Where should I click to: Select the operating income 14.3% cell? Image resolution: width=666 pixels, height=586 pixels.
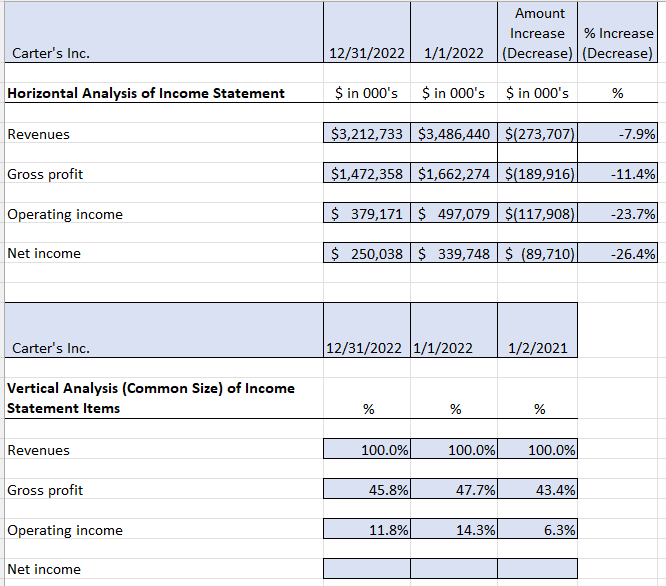[x=454, y=529]
